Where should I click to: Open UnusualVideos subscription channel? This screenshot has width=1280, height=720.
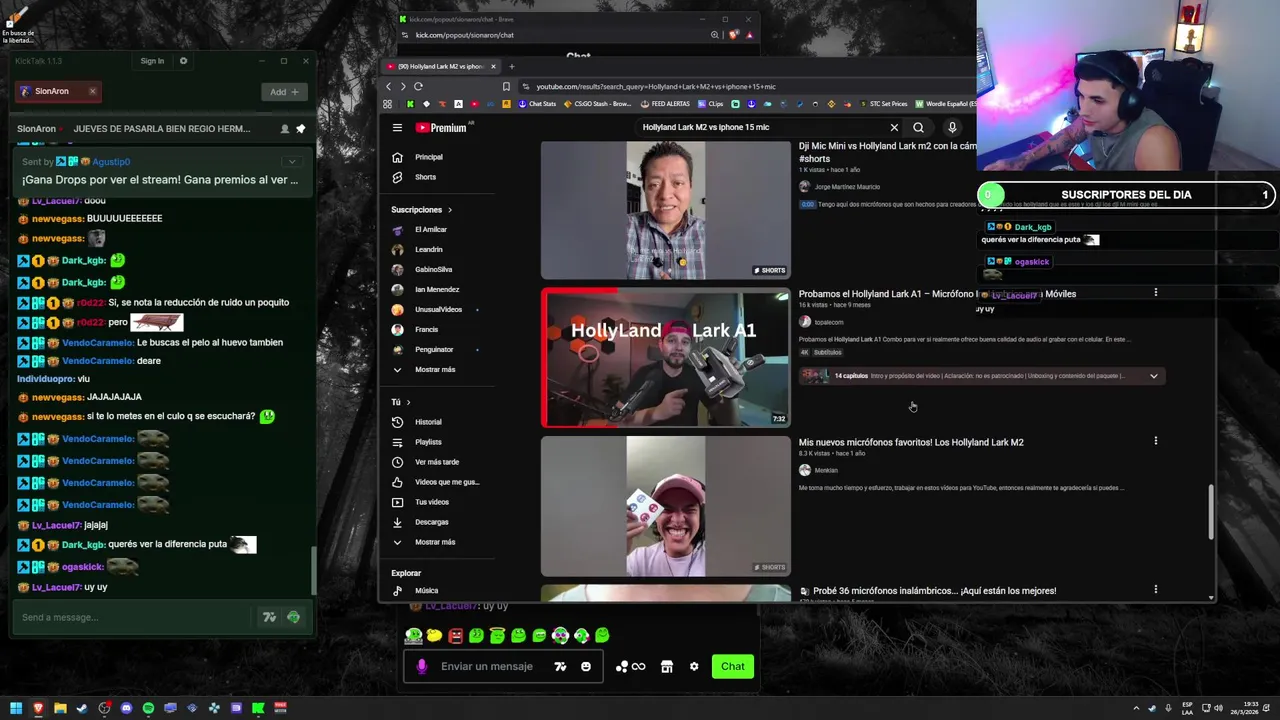pyautogui.click(x=438, y=310)
